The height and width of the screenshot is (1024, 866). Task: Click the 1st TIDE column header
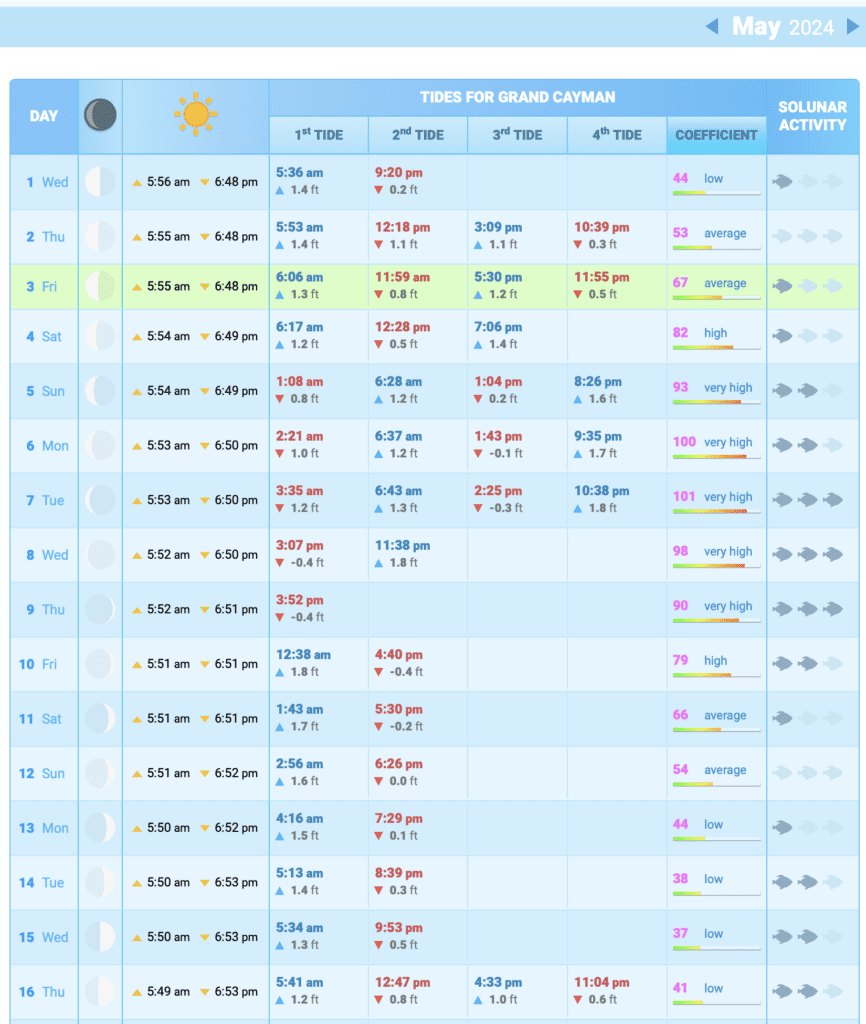coord(318,135)
